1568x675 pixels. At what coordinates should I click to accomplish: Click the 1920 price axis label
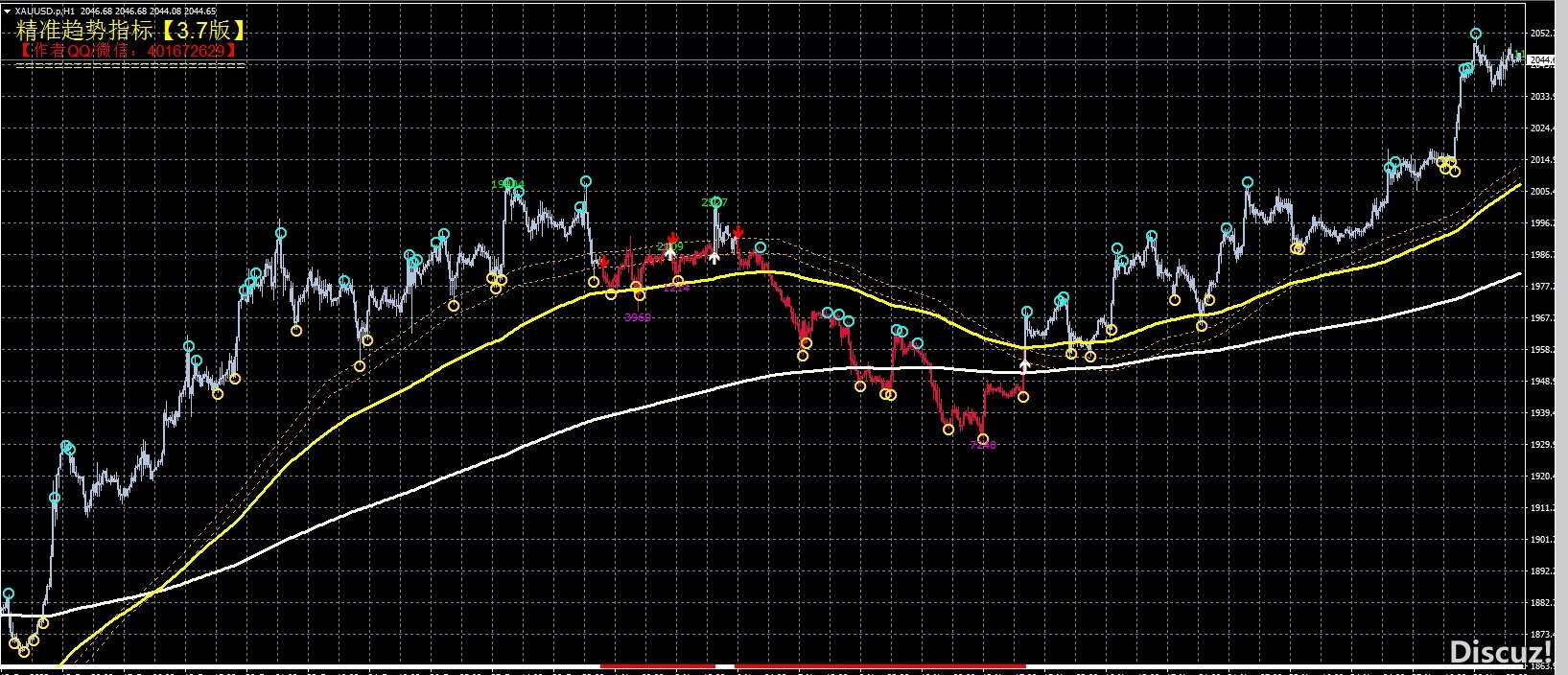(1541, 477)
